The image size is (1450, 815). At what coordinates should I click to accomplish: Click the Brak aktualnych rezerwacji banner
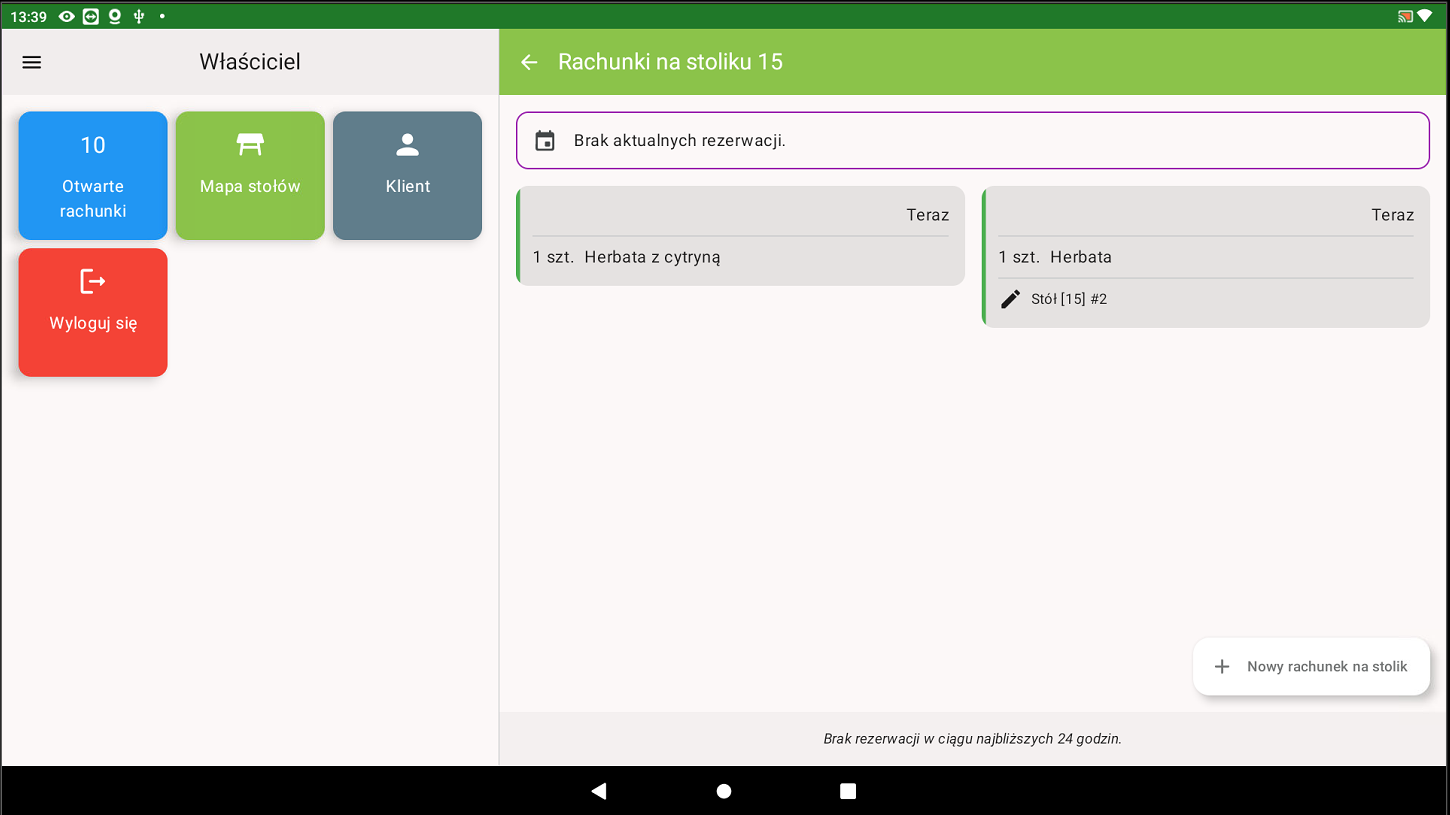click(x=972, y=141)
